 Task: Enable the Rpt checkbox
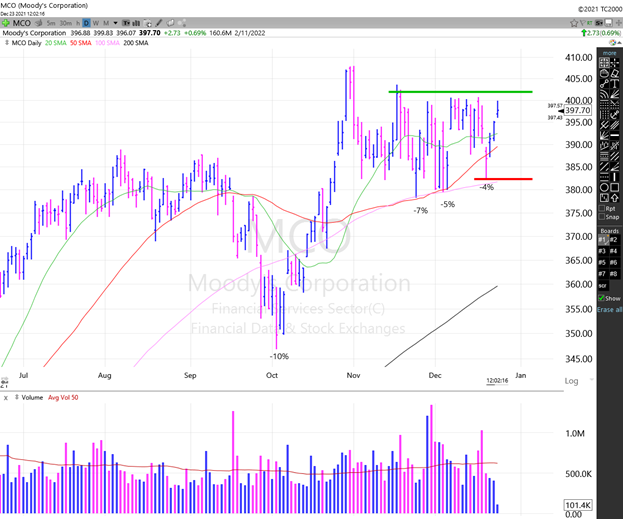coord(602,208)
